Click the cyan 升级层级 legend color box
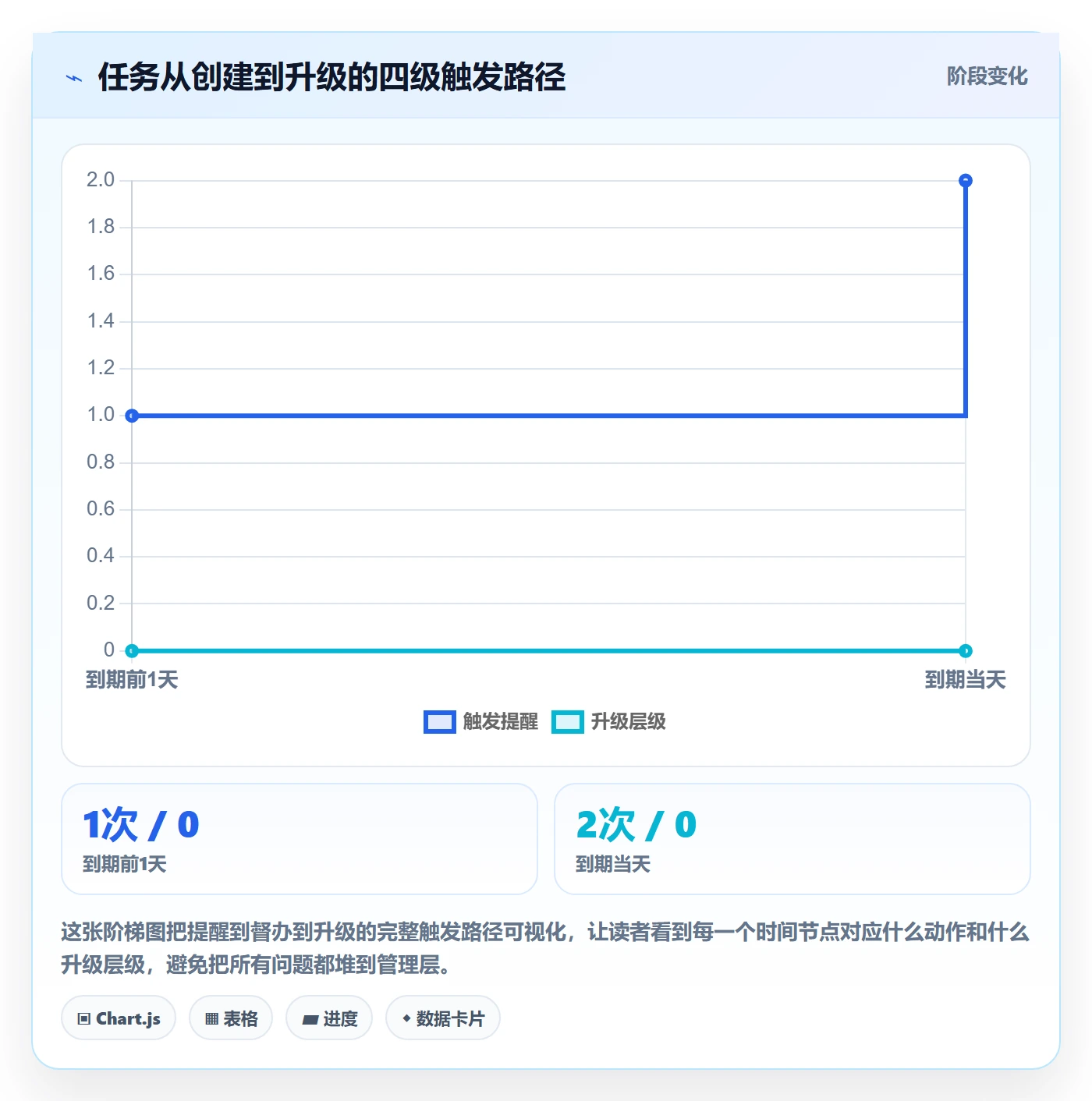Viewport: 1092px width, 1101px height. 568,722
